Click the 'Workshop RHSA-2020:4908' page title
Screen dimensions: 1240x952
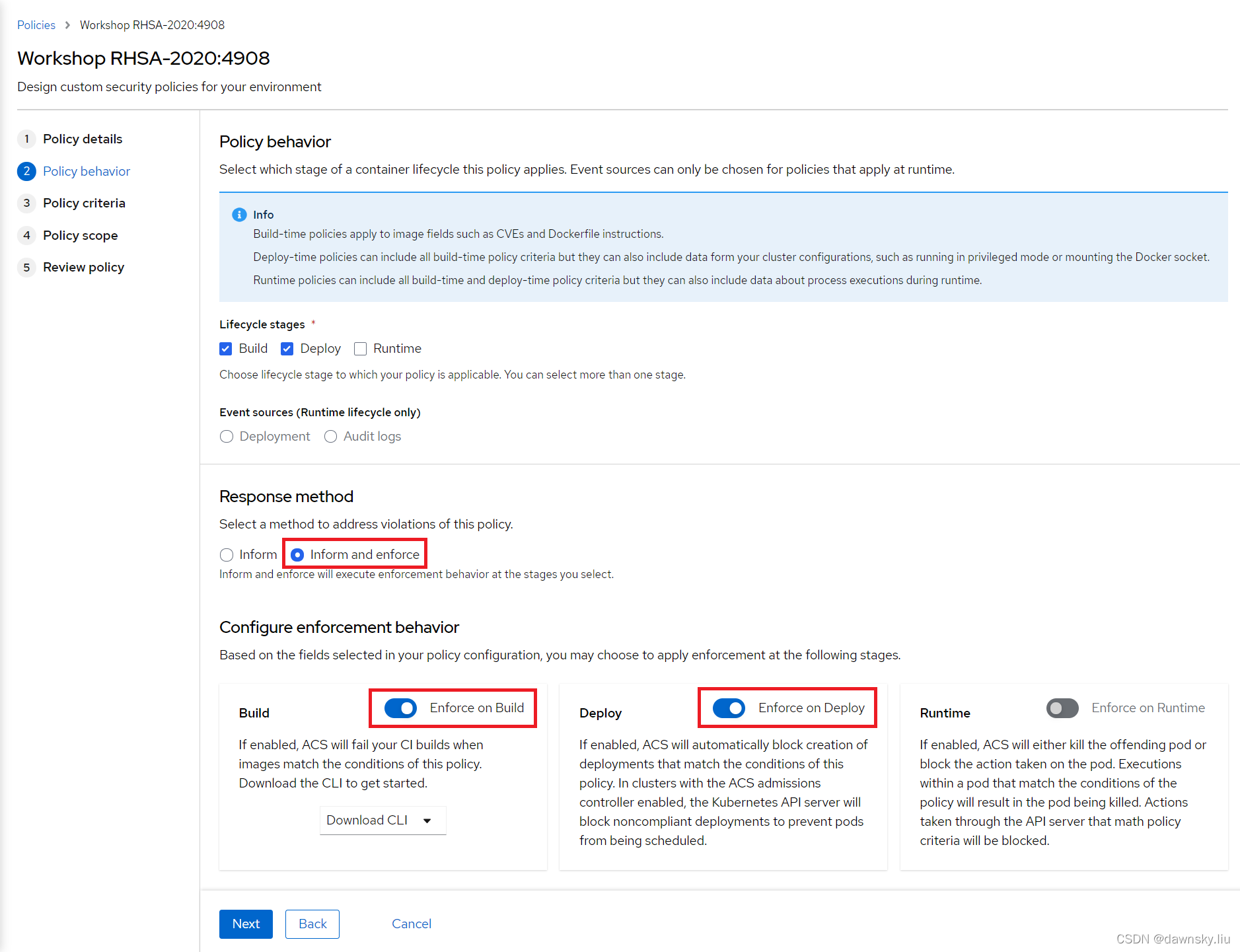(143, 58)
